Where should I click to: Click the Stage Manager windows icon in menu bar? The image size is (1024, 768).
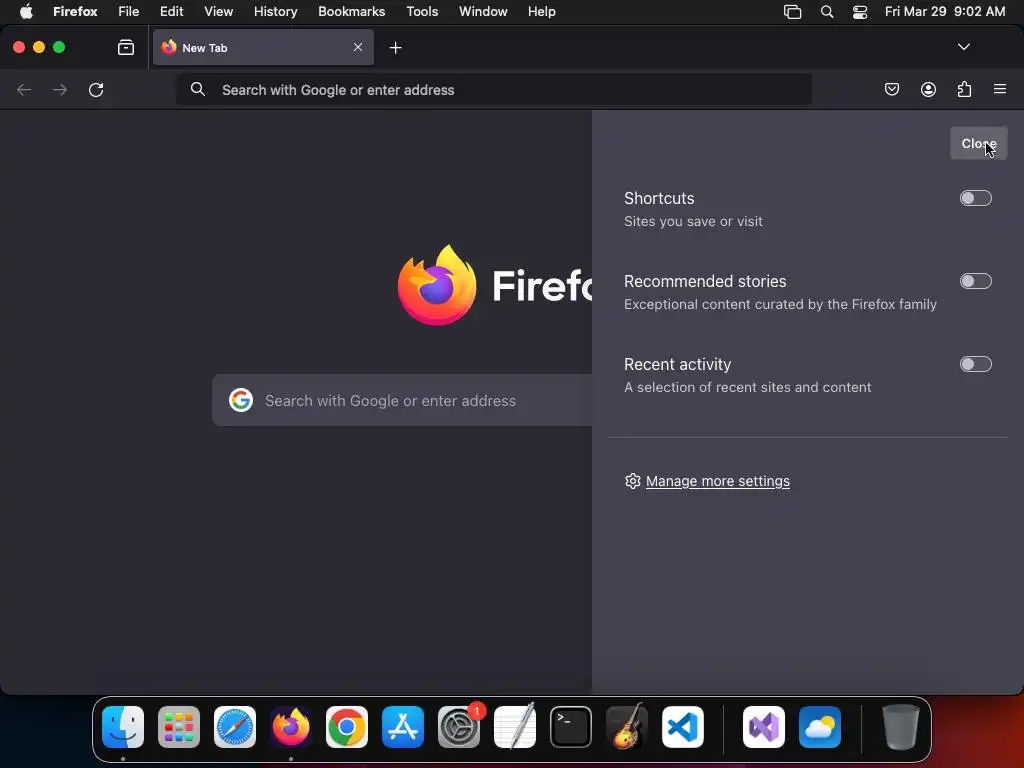click(792, 12)
